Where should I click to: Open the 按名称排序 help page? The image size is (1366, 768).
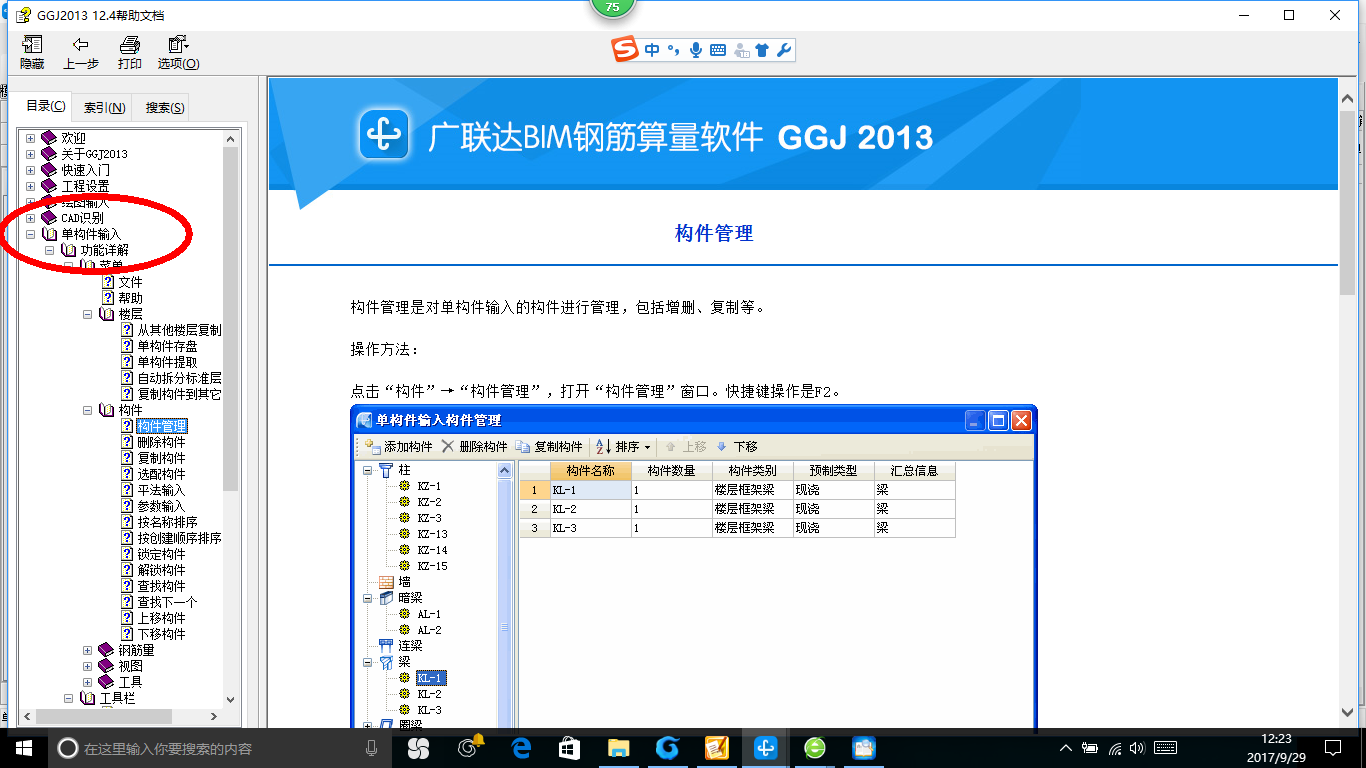[167, 522]
